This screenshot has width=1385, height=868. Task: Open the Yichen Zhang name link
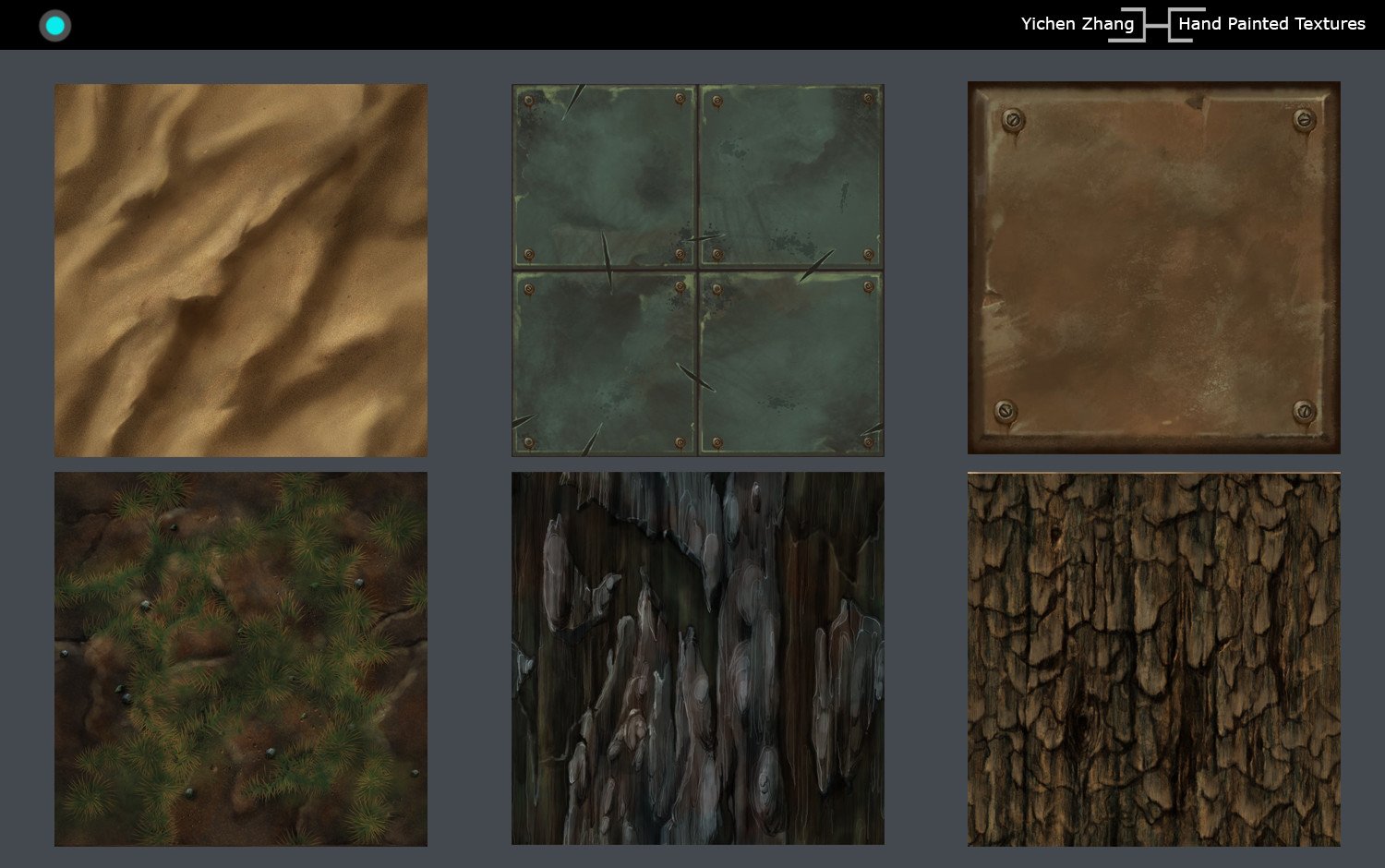point(1077,24)
